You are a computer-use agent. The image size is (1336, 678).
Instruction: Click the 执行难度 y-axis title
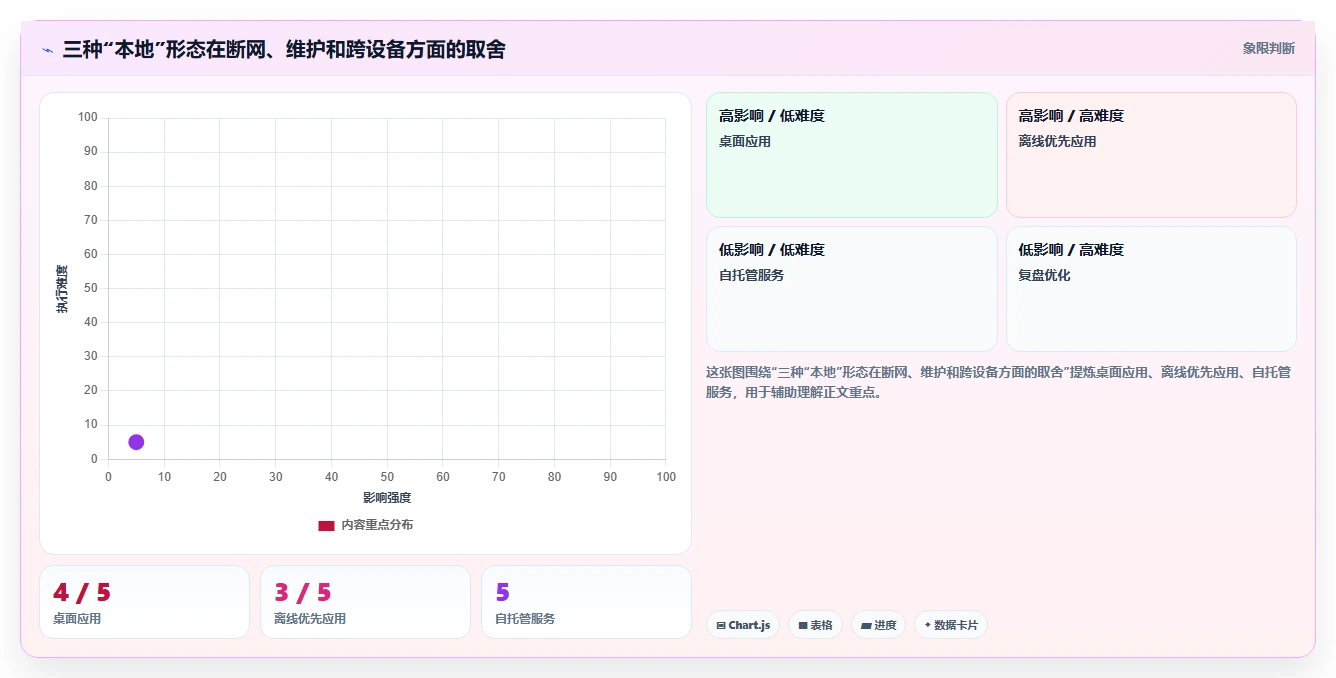coord(62,289)
